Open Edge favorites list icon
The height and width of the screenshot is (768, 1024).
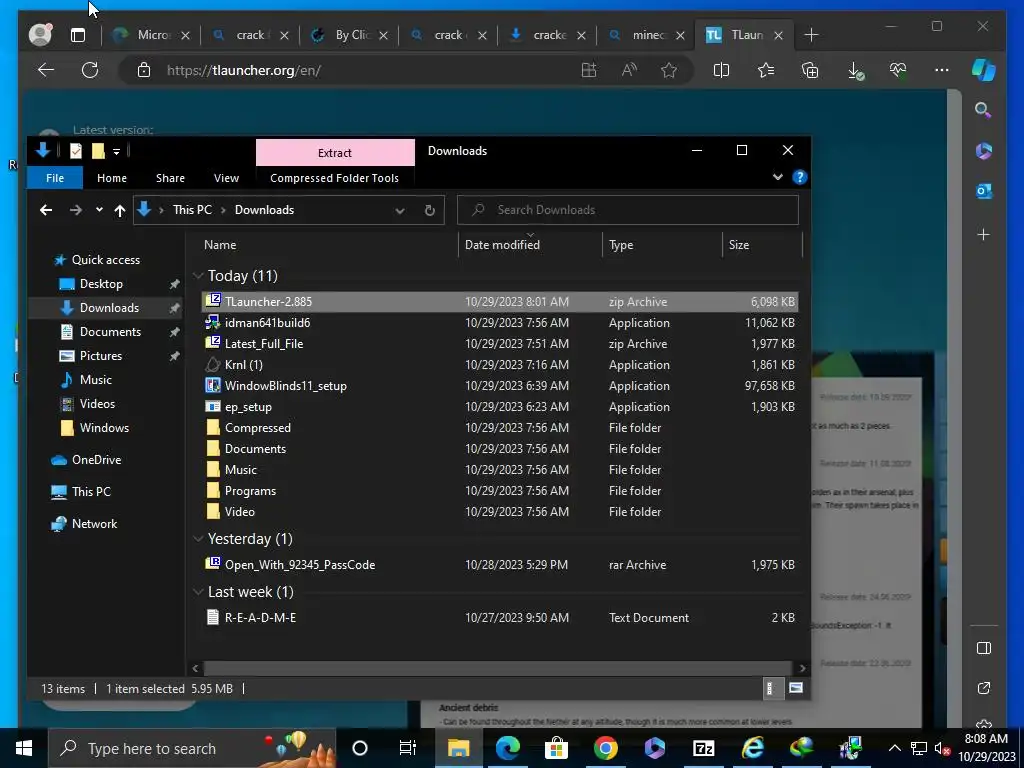click(765, 70)
